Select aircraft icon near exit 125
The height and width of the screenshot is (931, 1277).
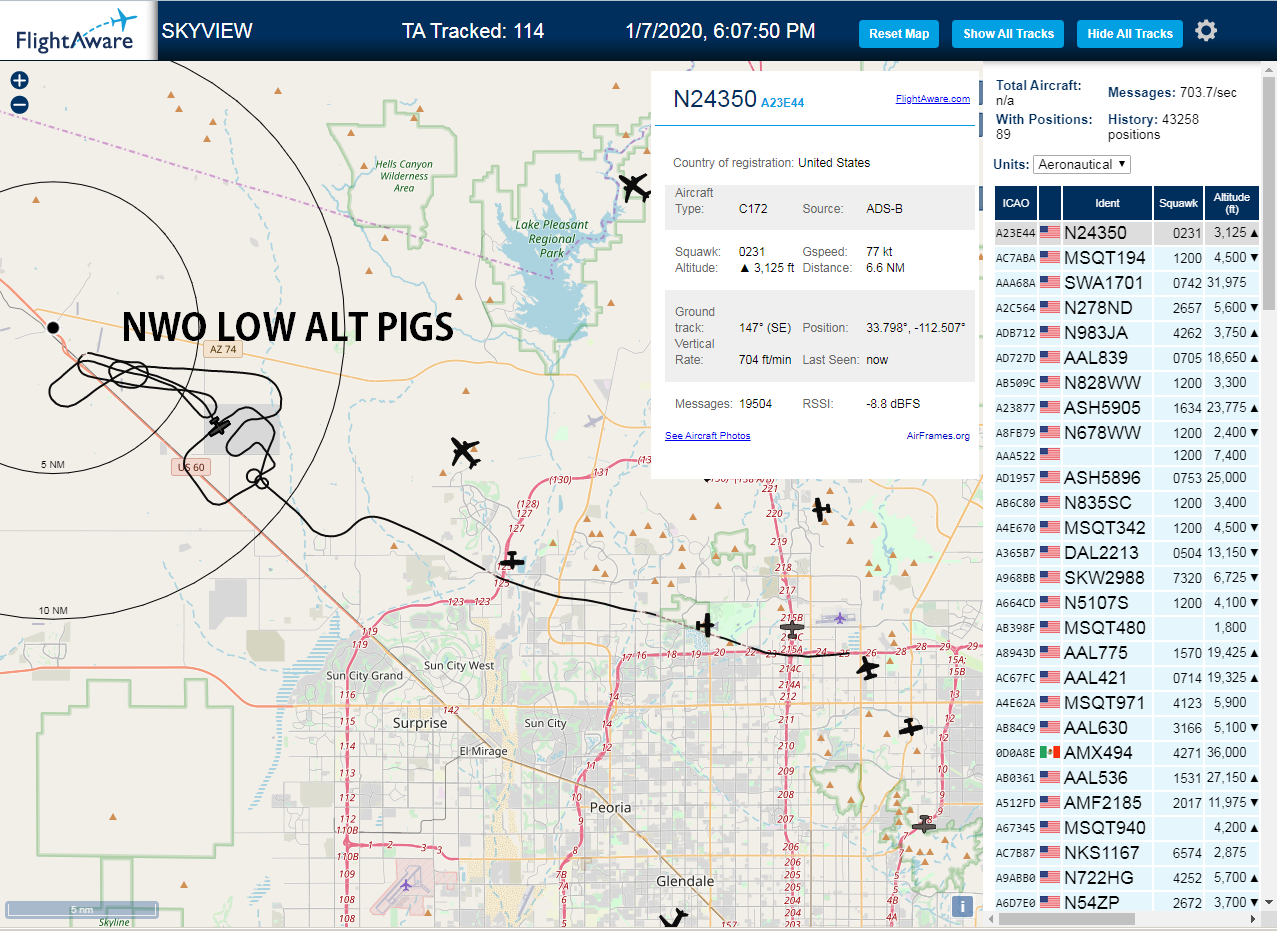click(x=511, y=561)
